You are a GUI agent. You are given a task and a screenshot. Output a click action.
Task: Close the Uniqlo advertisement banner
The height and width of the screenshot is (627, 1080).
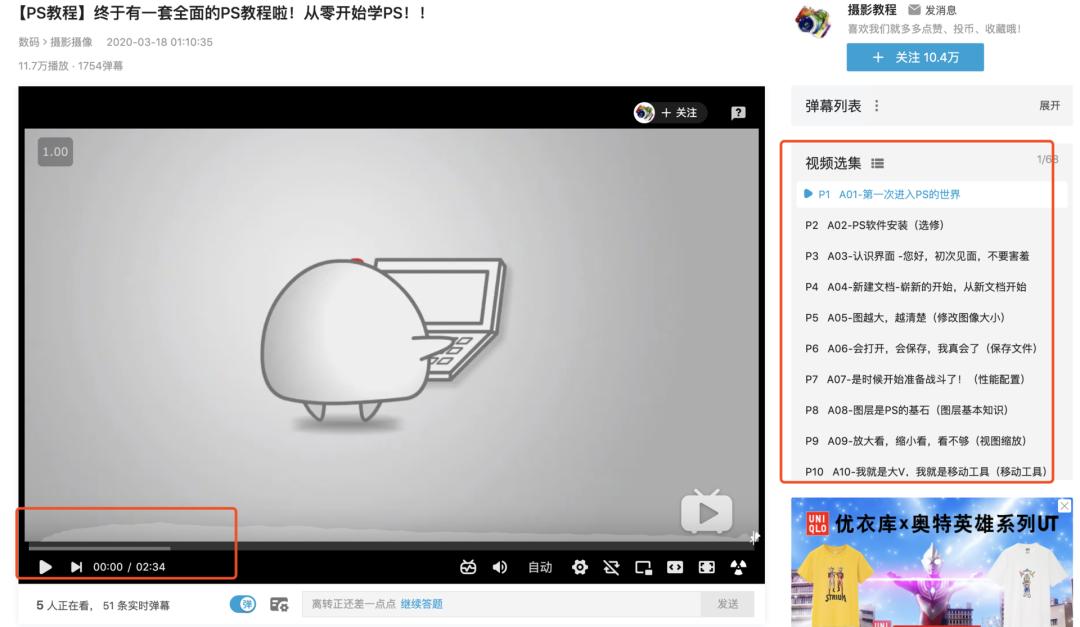pyautogui.click(x=1064, y=506)
